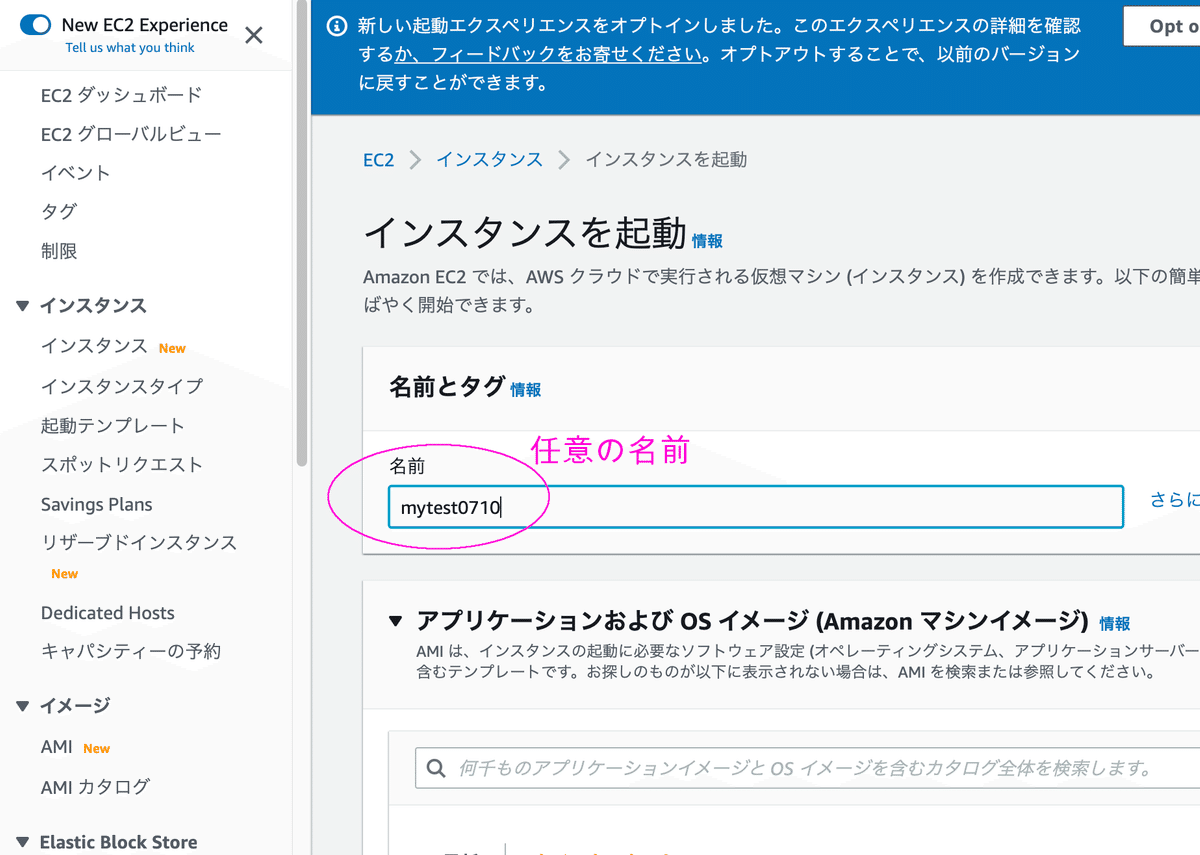Open 制限 in the sidebar
1200x855 pixels.
[59, 251]
